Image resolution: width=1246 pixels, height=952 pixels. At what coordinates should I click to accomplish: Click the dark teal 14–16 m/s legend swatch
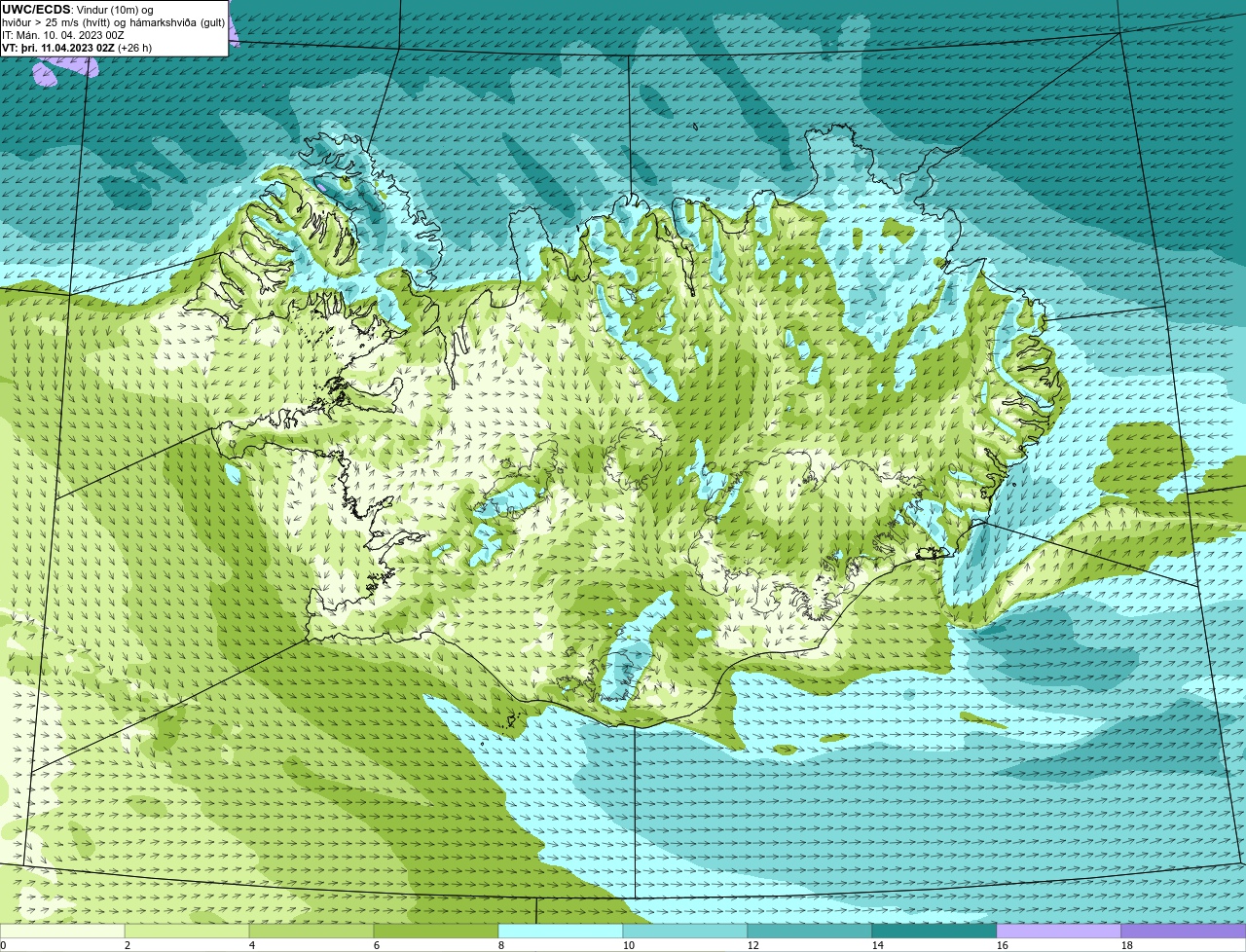tap(934, 931)
